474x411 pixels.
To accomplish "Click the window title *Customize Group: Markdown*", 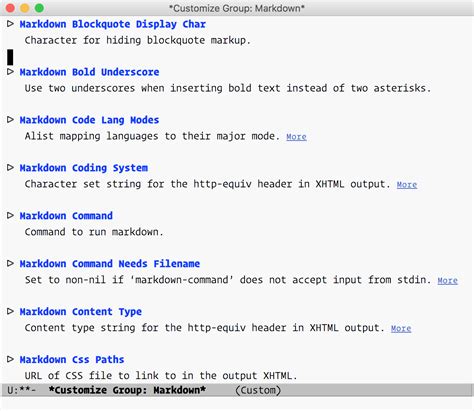I will click(237, 8).
